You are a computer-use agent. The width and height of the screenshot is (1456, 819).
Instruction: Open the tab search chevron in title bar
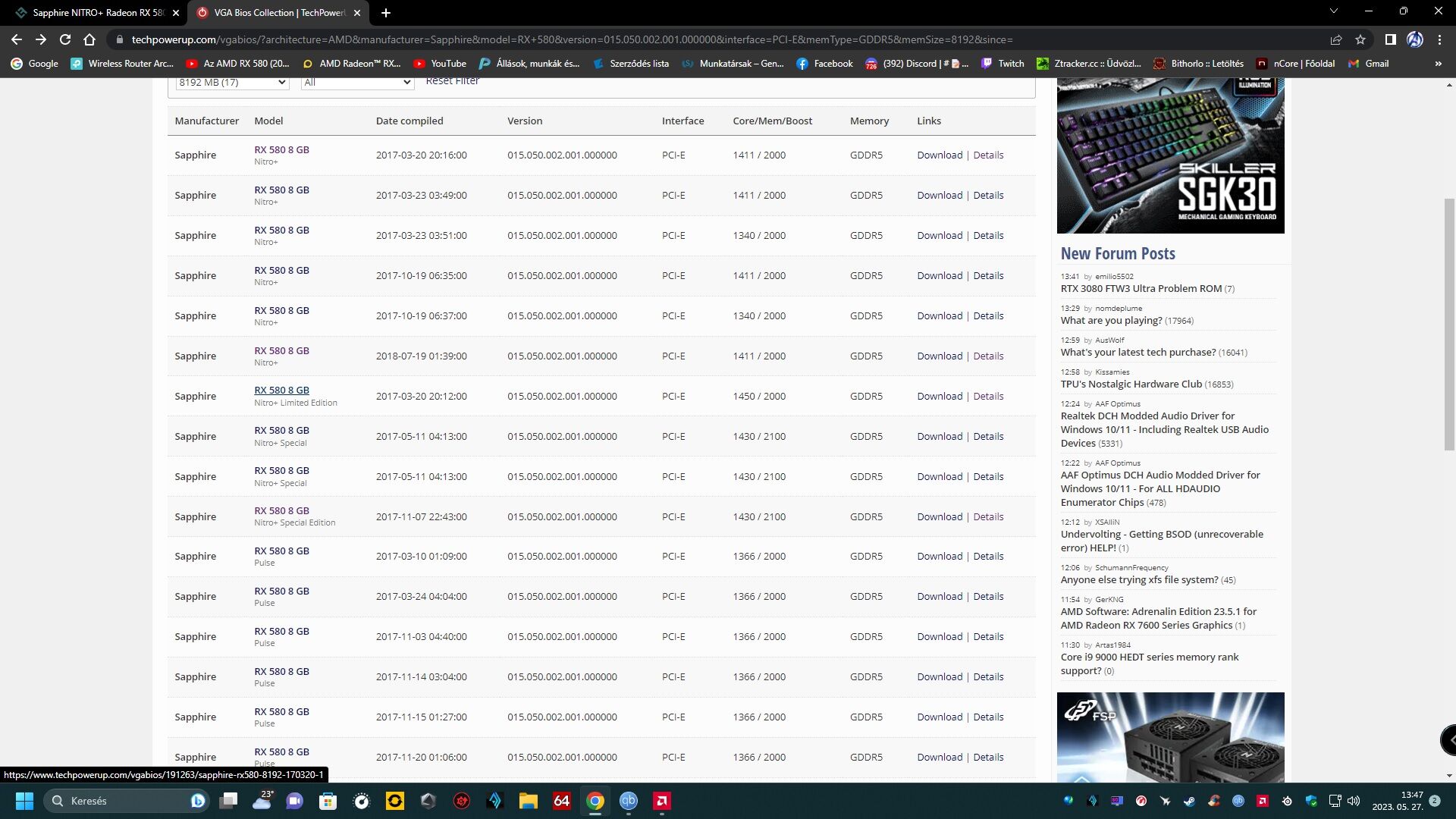(x=1333, y=11)
